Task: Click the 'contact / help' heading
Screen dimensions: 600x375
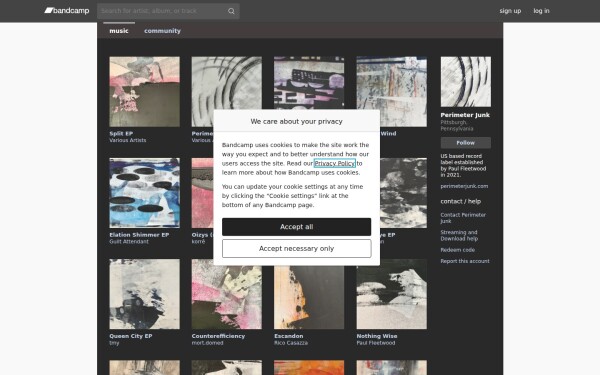Action: tap(461, 201)
